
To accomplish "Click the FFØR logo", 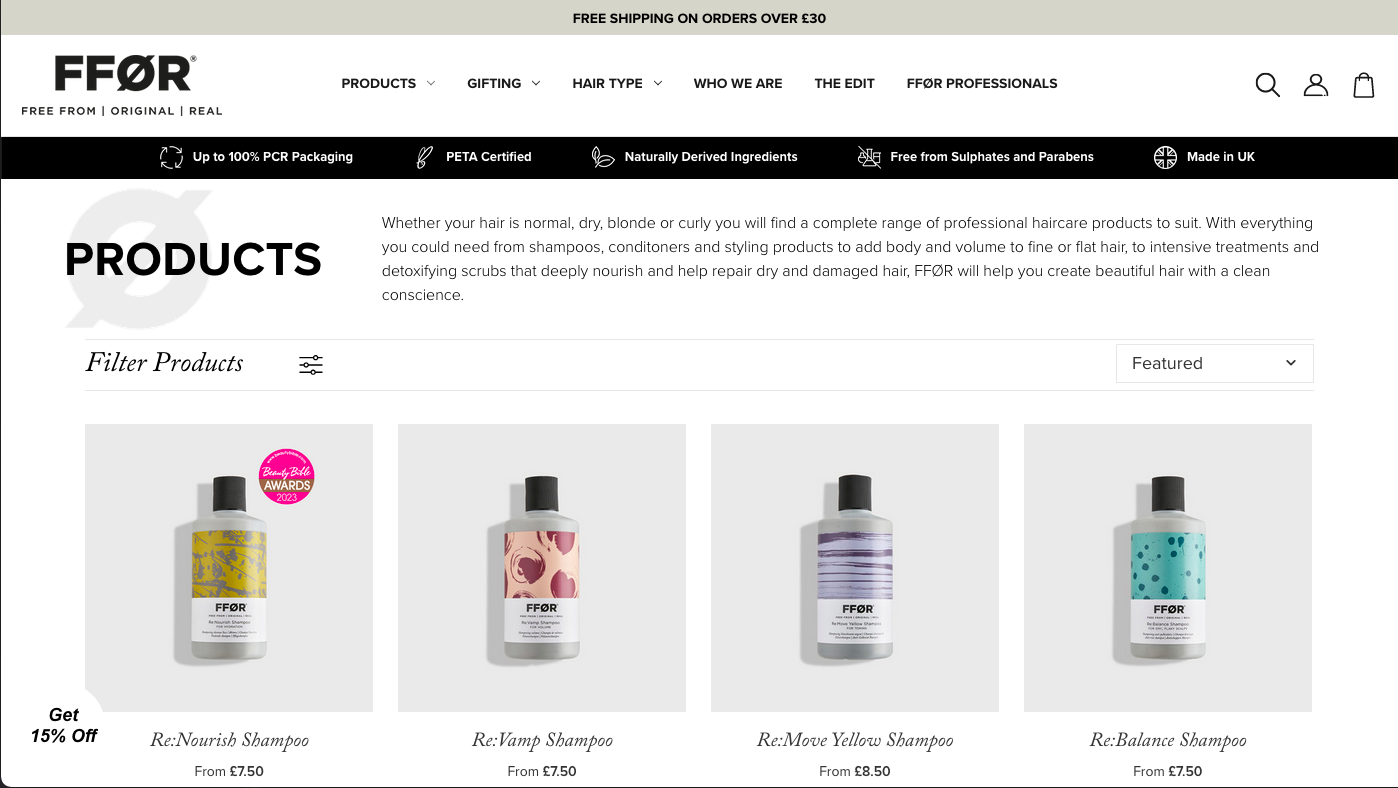I will (x=122, y=85).
